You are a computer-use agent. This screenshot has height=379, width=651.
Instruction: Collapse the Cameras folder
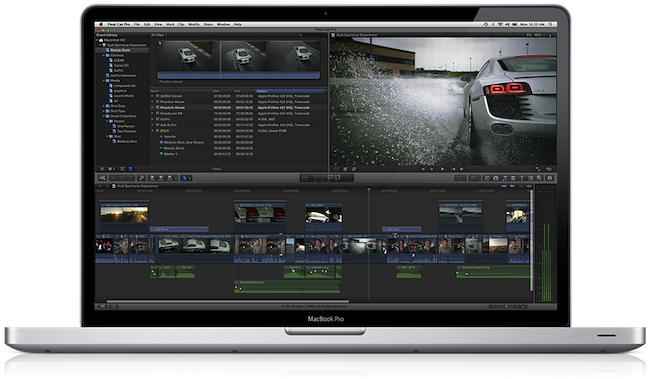[104, 55]
